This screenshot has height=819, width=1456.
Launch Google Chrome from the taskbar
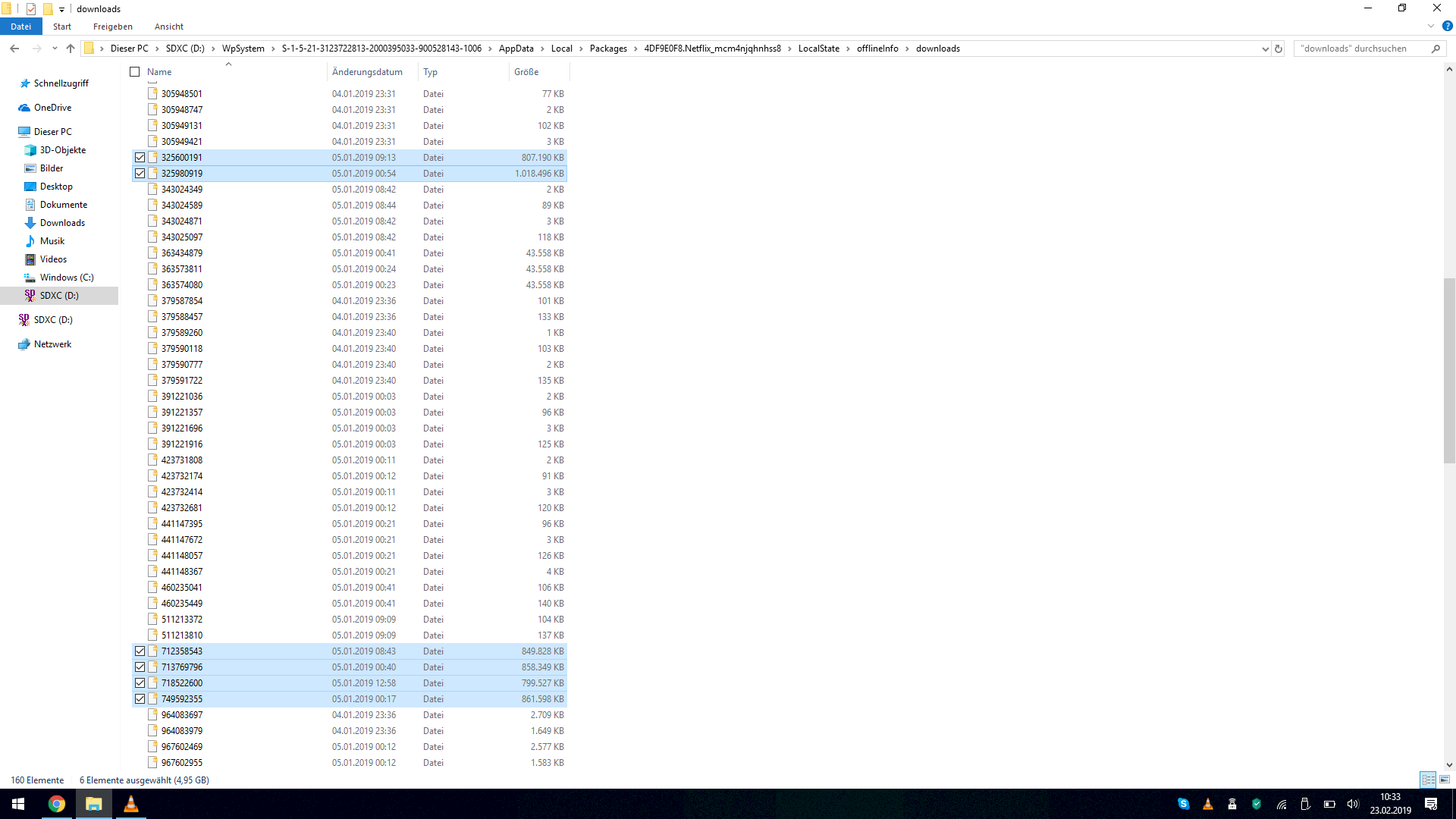click(x=58, y=804)
